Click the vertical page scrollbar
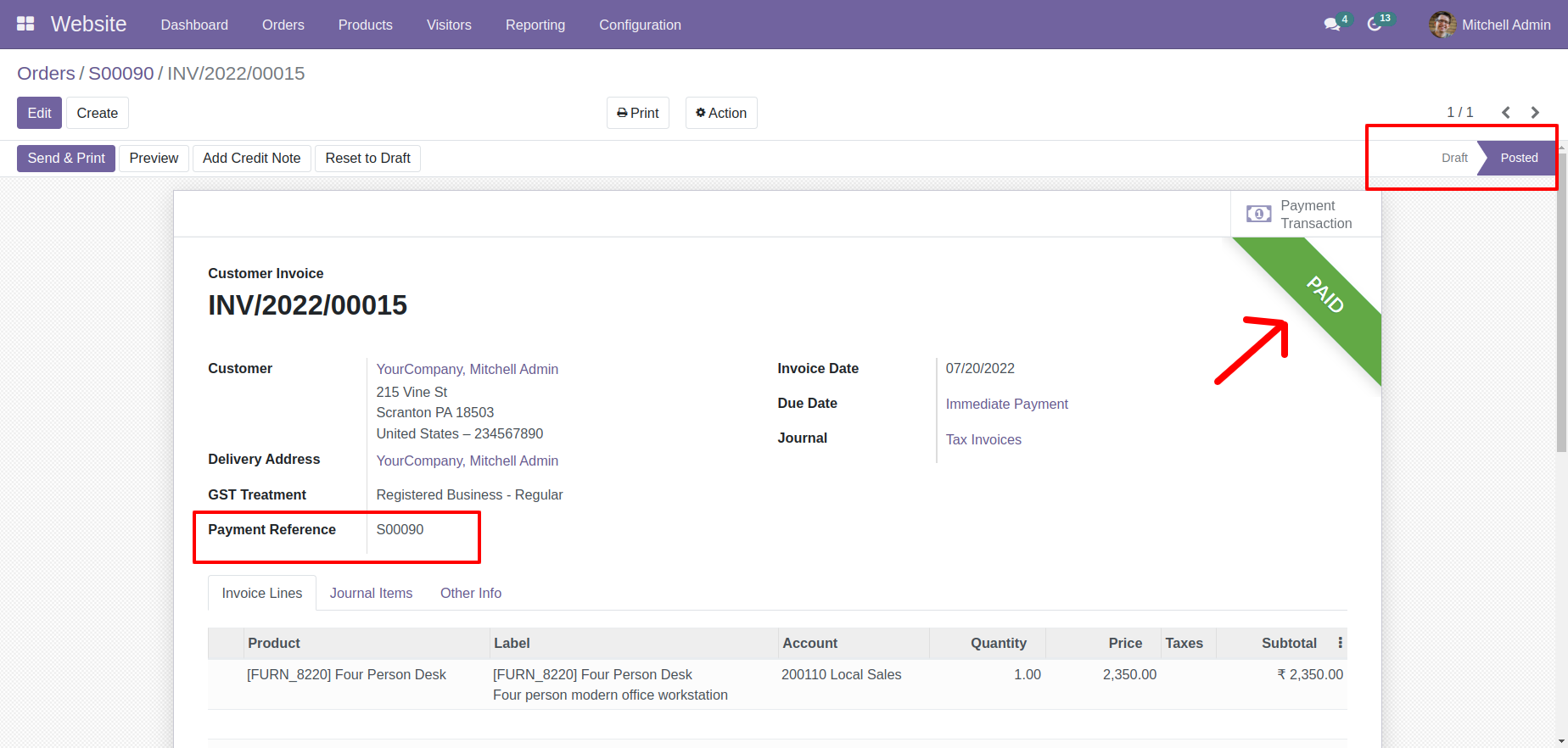Screen dimensions: 1568x748 point(1561,297)
